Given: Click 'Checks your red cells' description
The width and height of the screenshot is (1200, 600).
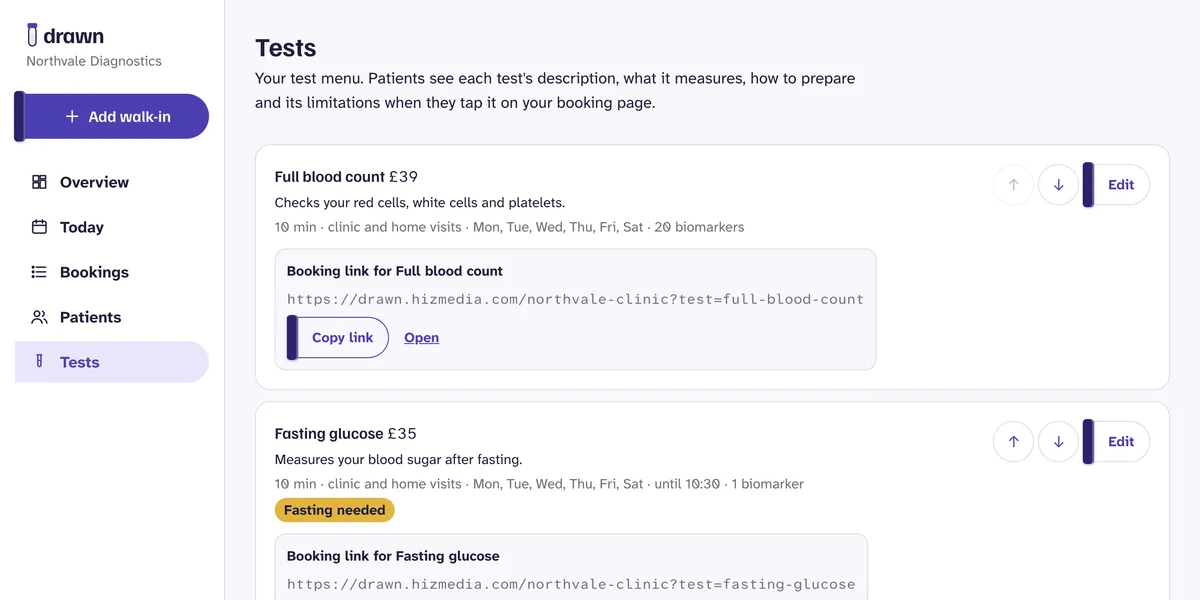Looking at the screenshot, I should pyautogui.click(x=420, y=203).
